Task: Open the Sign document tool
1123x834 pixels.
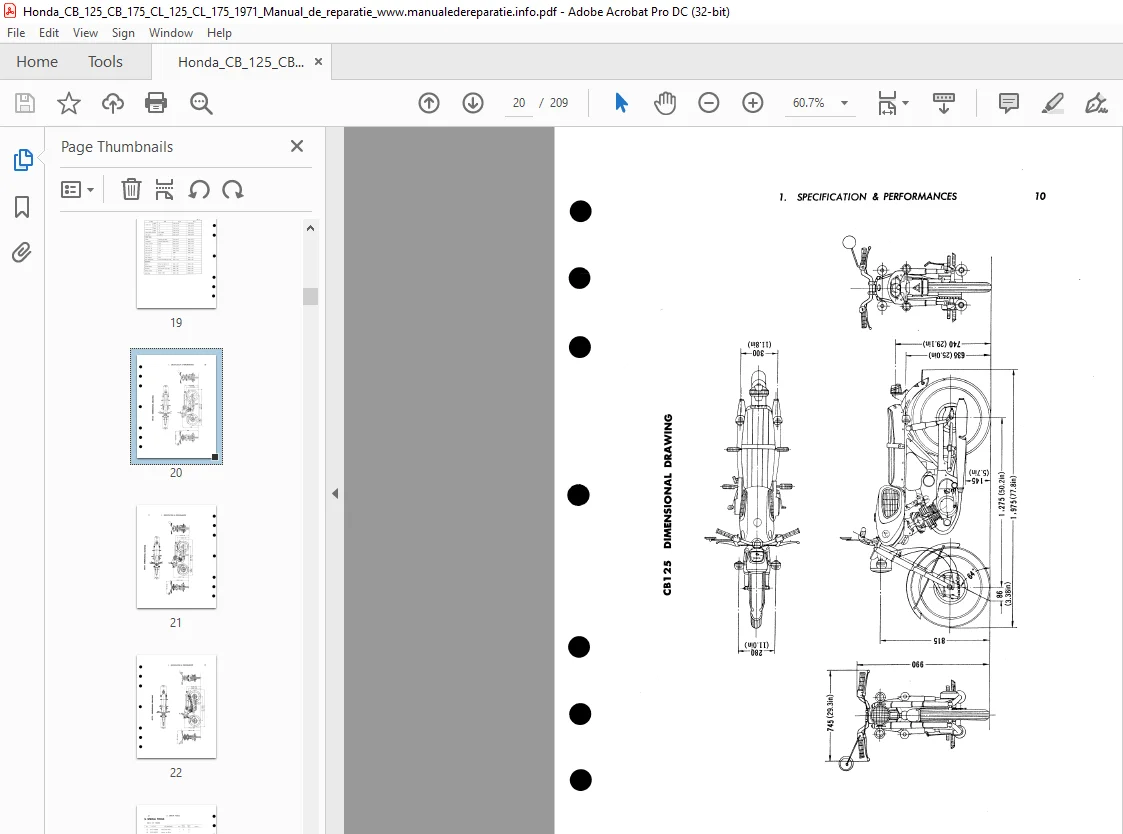Action: pyautogui.click(x=1097, y=103)
